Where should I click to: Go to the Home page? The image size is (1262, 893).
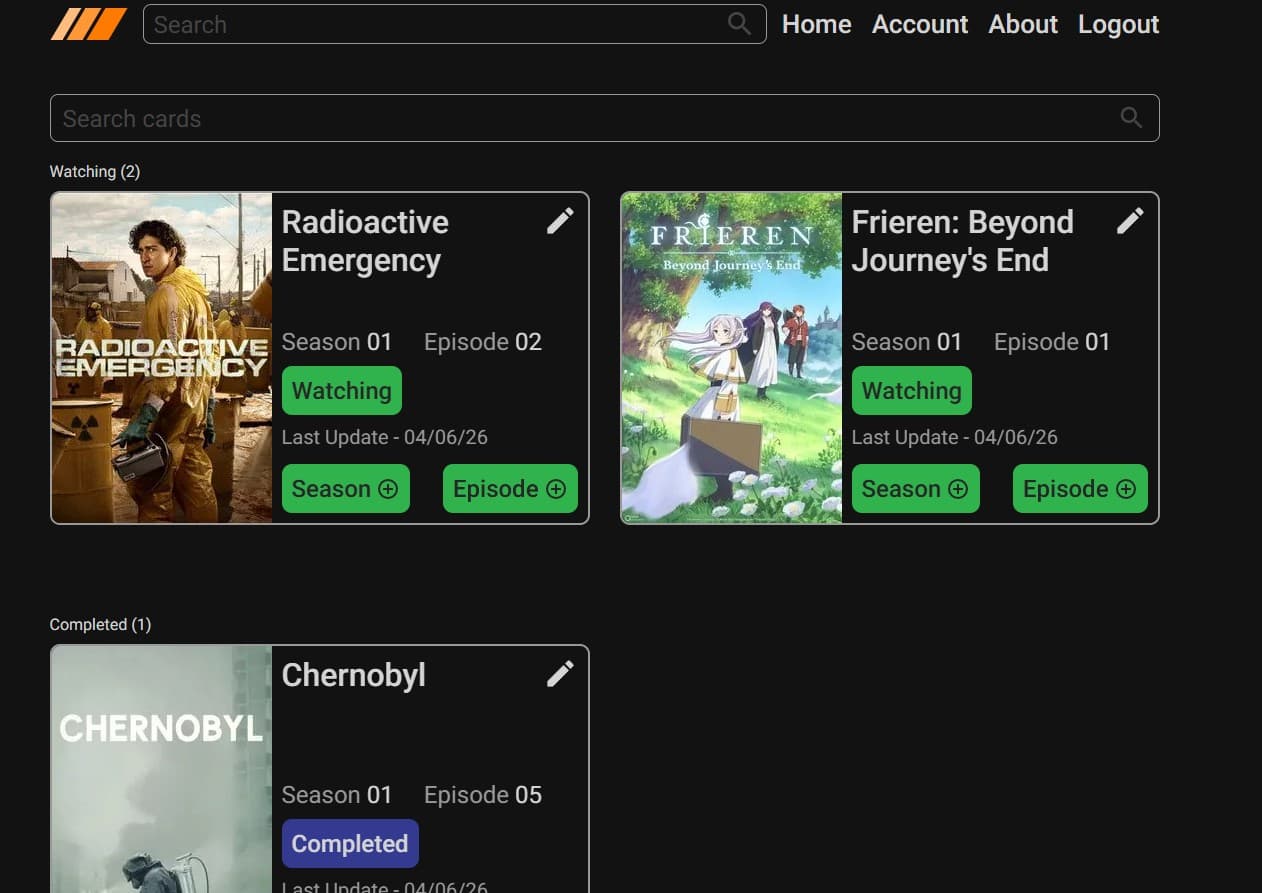pyautogui.click(x=816, y=24)
